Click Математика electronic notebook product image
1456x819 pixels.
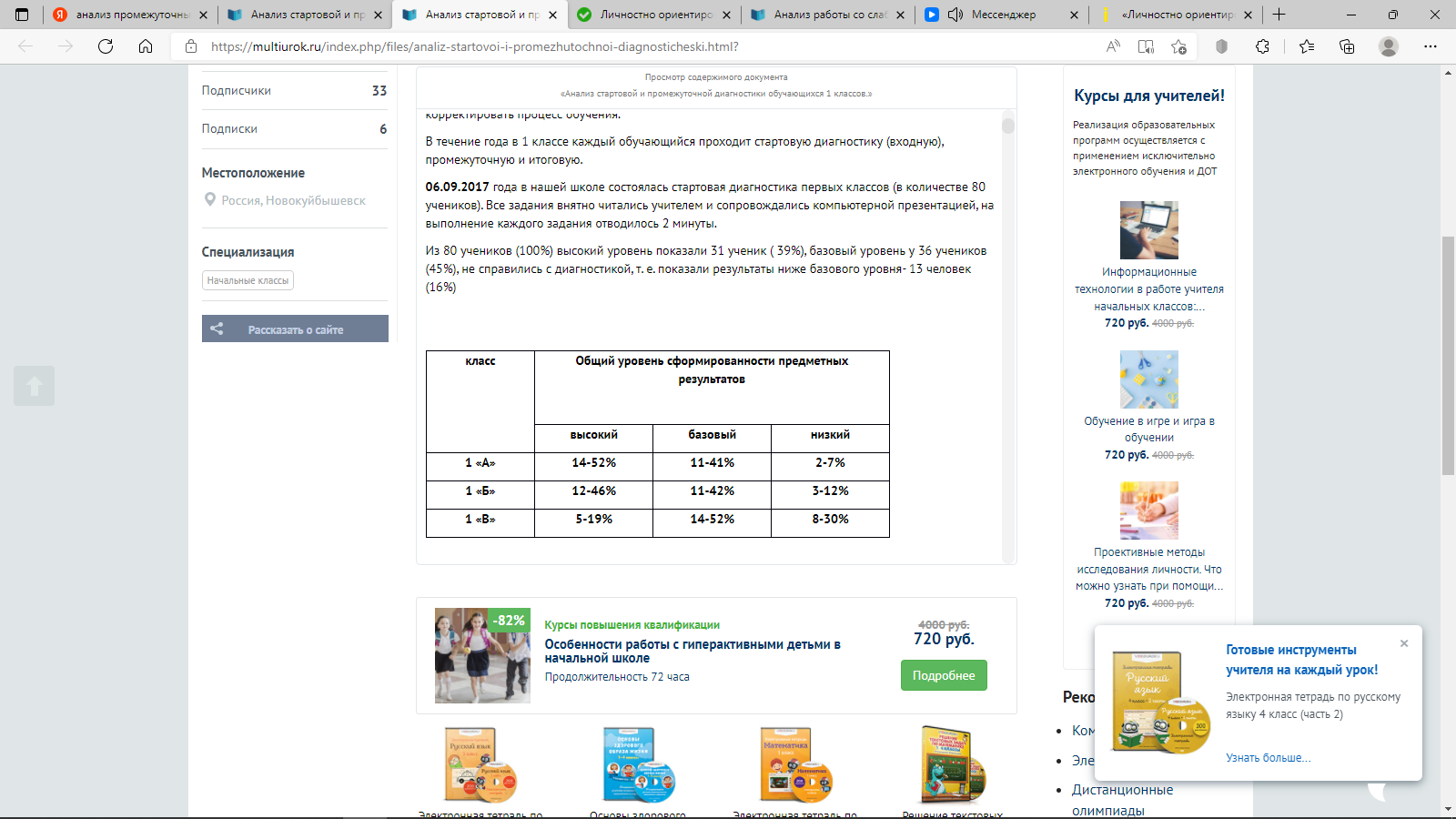coord(795,764)
